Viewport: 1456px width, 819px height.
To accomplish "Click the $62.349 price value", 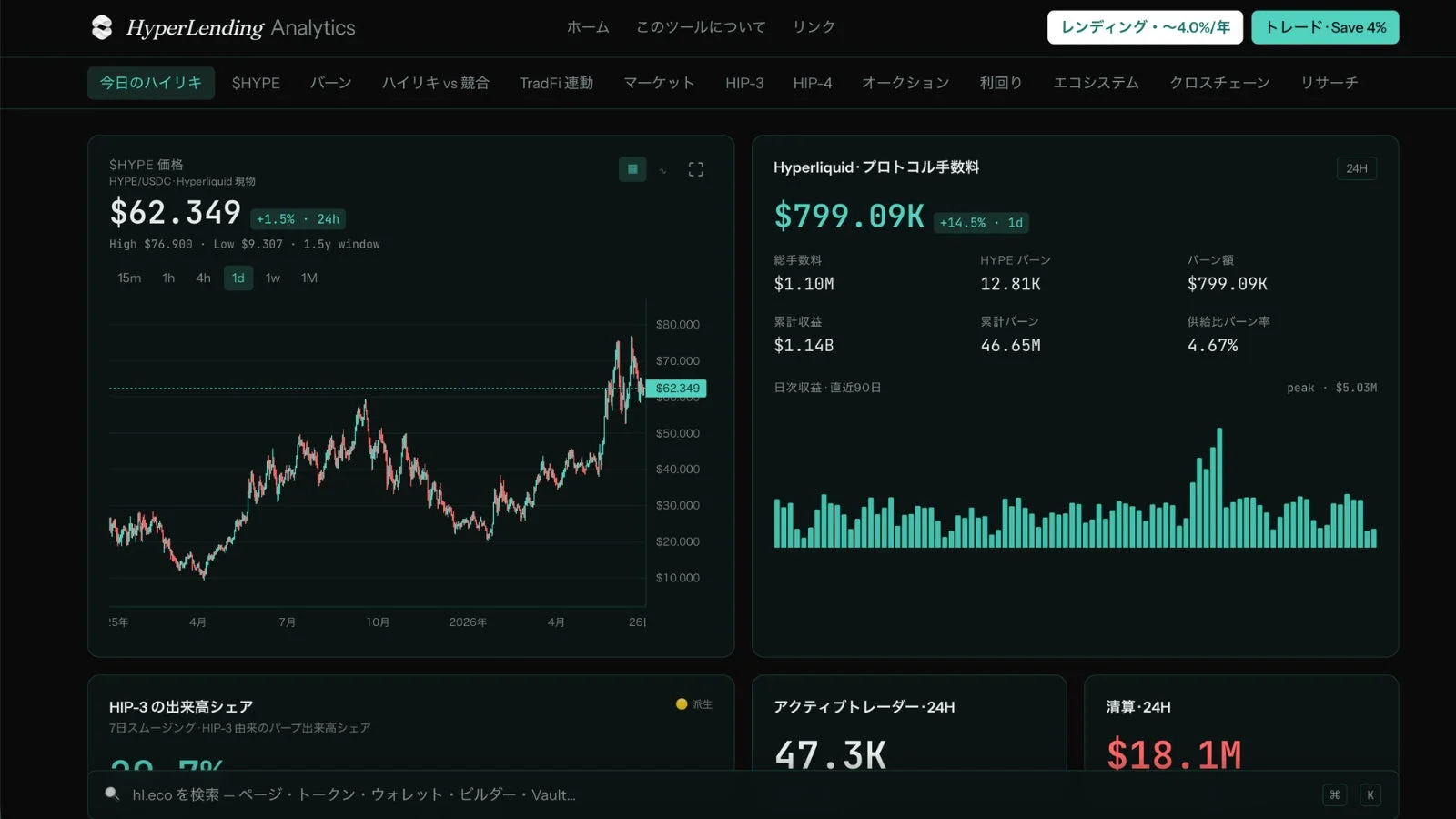I will pos(176,213).
